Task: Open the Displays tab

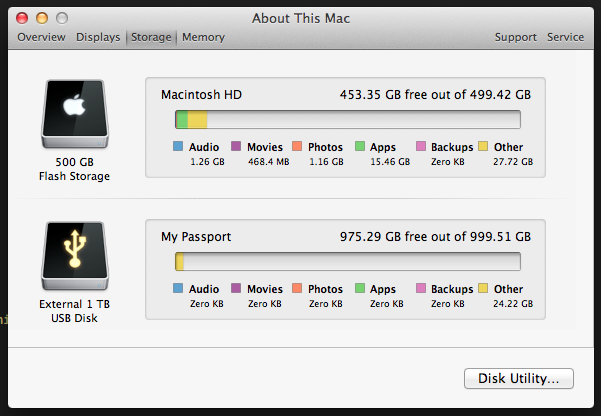Action: click(98, 37)
